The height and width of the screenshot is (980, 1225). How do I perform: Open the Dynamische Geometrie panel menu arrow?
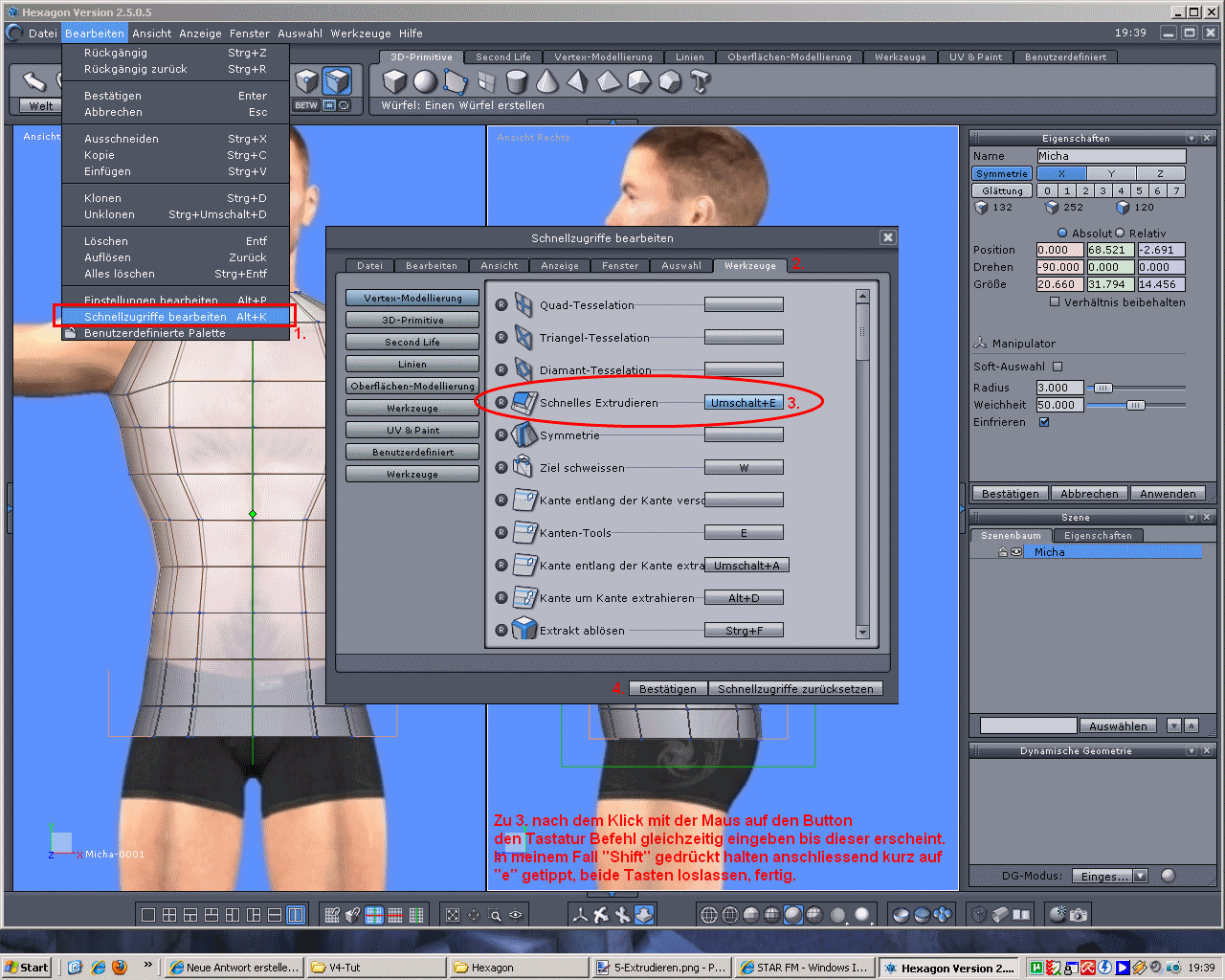point(1192,751)
